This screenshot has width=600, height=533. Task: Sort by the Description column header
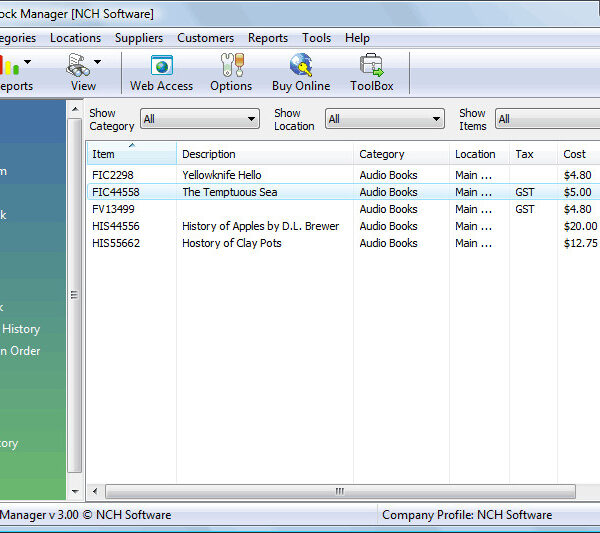265,154
